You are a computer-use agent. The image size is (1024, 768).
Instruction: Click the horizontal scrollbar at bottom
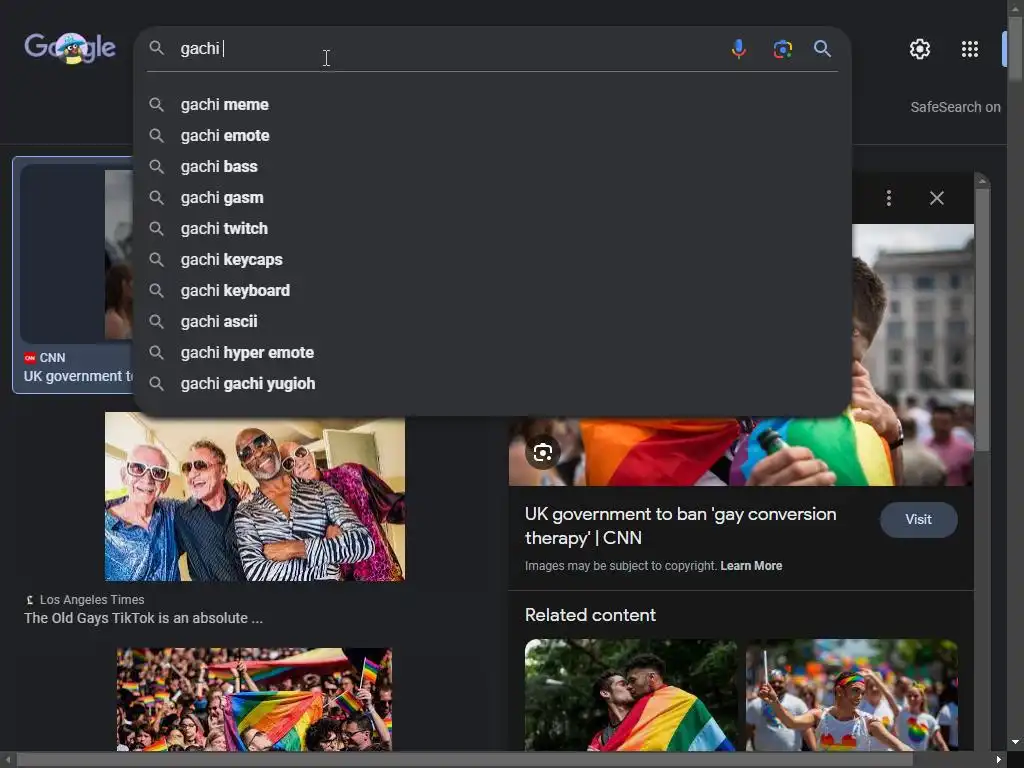465,760
